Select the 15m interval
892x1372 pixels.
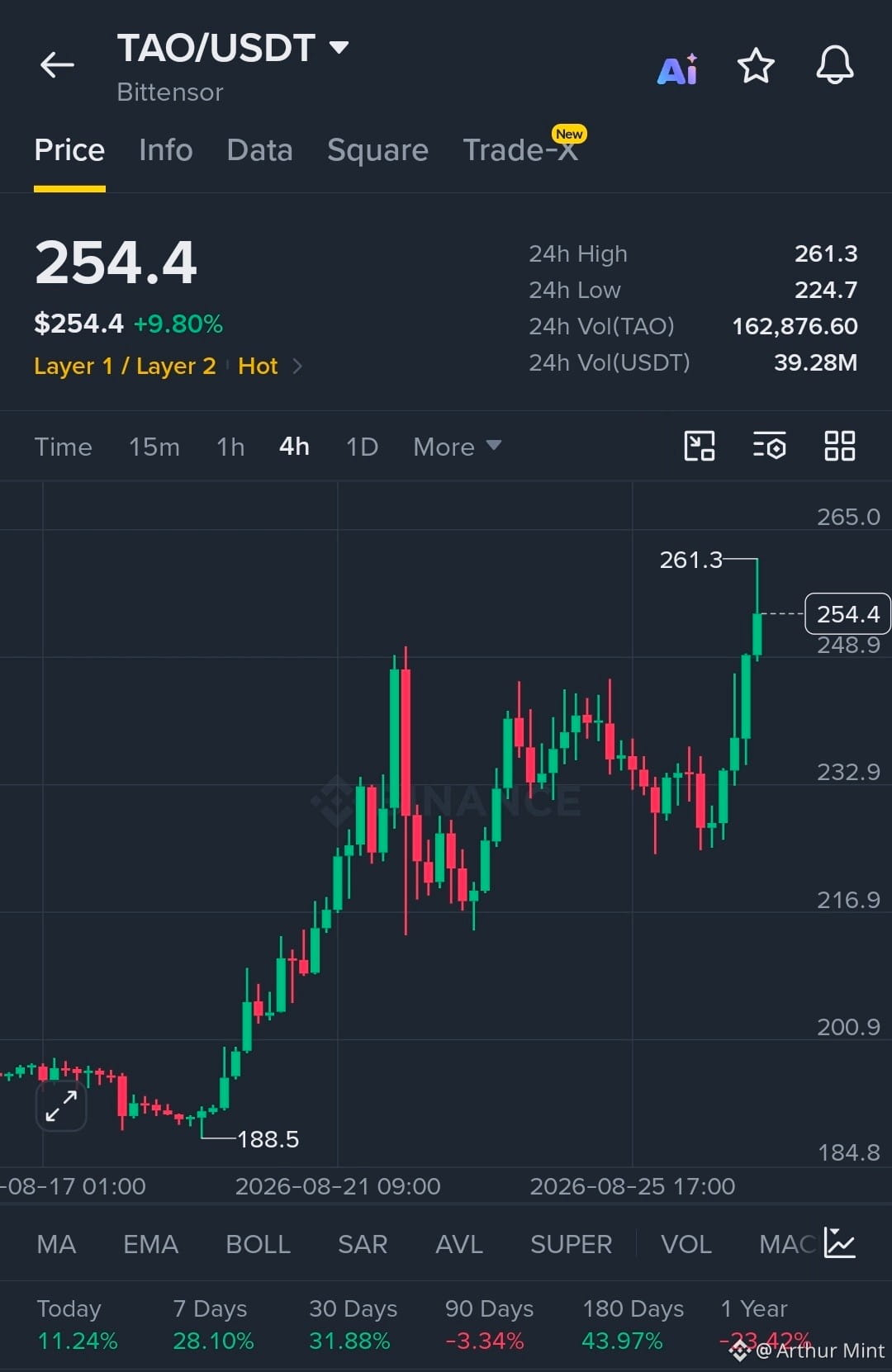pyautogui.click(x=154, y=447)
